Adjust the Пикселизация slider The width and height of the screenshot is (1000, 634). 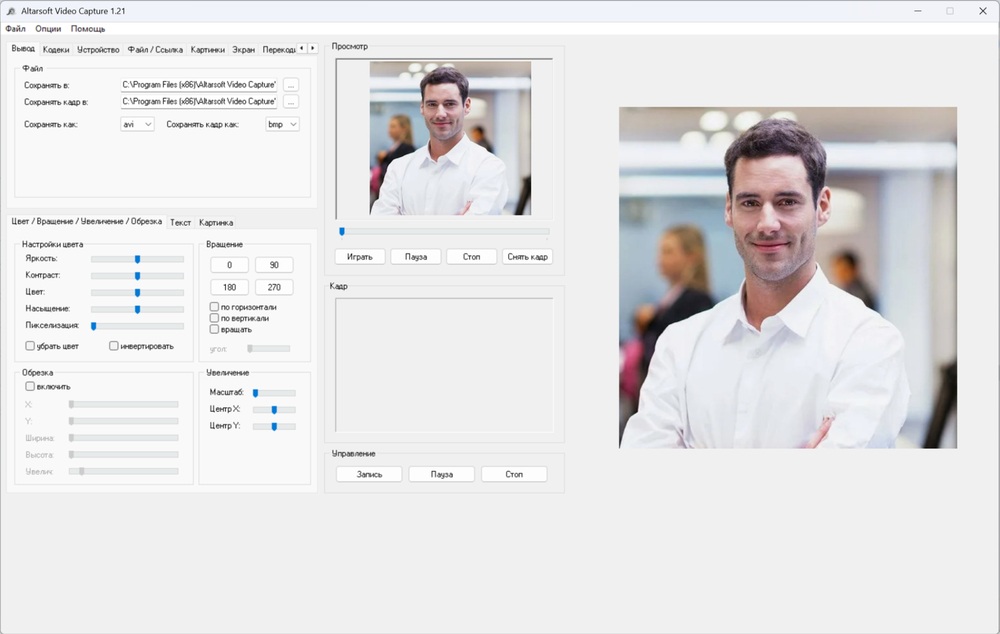137,325
